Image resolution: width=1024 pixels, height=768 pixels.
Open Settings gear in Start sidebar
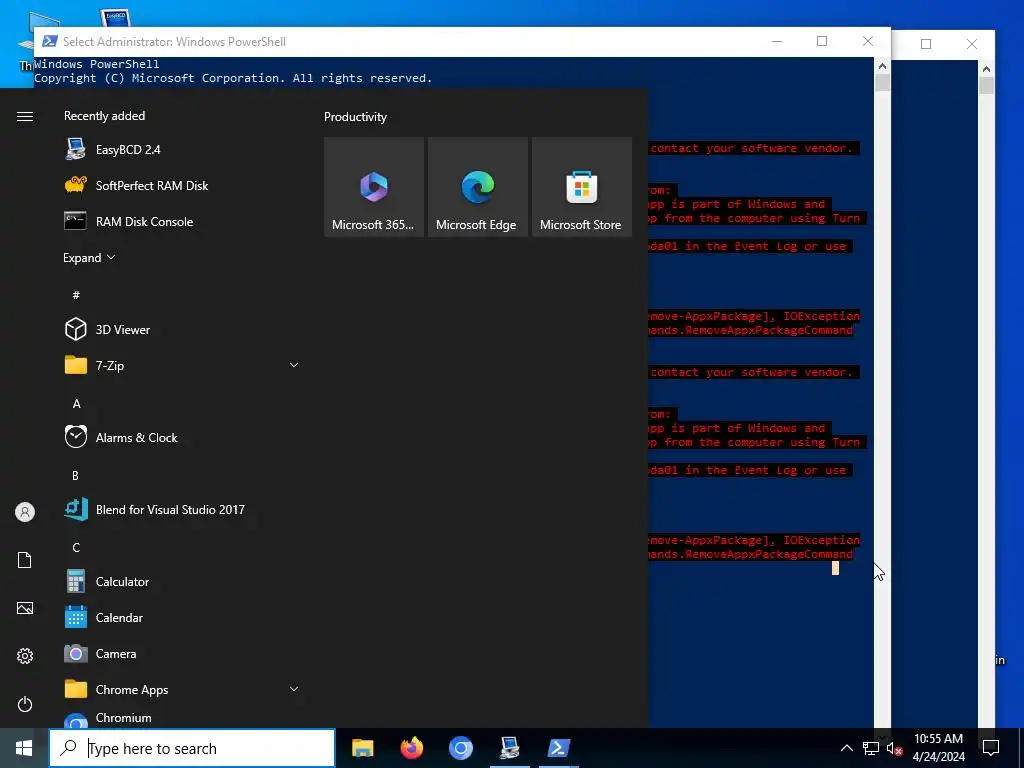(x=25, y=656)
